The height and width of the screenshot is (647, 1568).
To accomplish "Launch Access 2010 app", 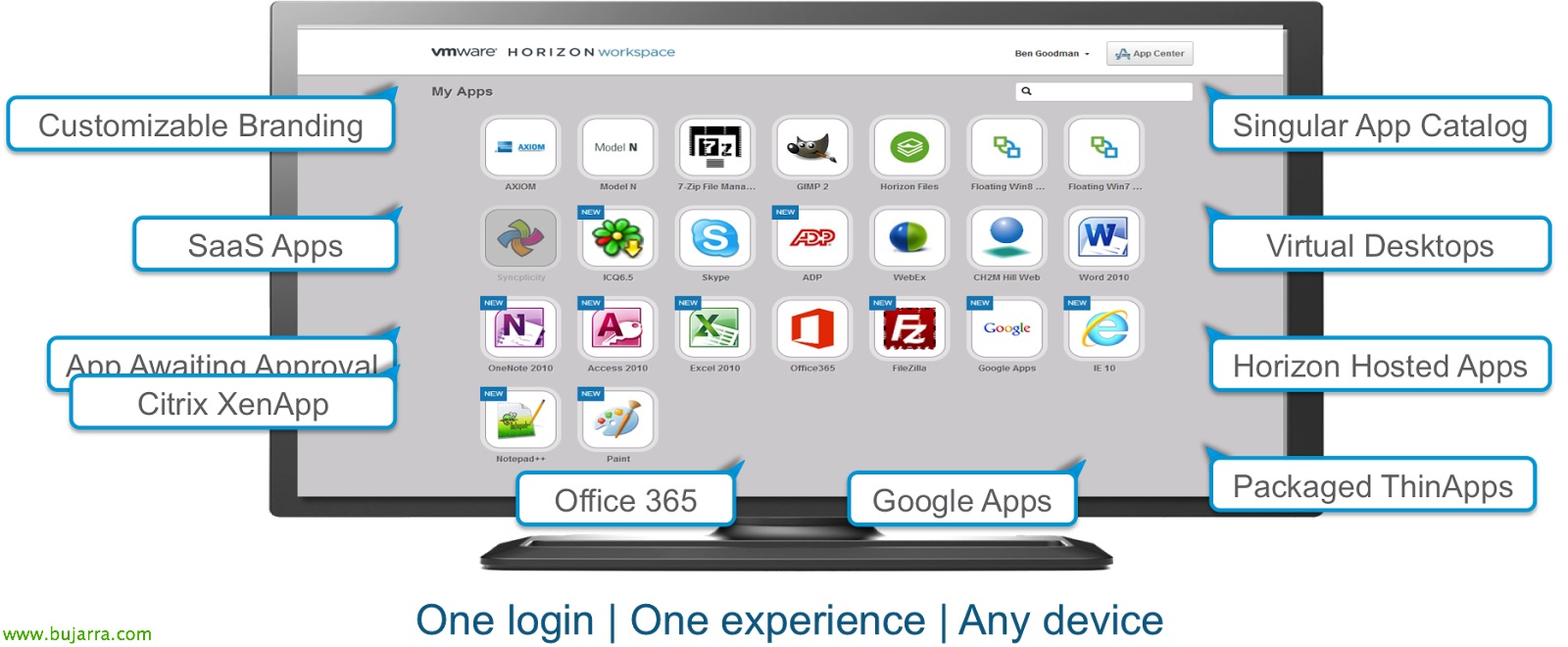I will pyautogui.click(x=617, y=329).
